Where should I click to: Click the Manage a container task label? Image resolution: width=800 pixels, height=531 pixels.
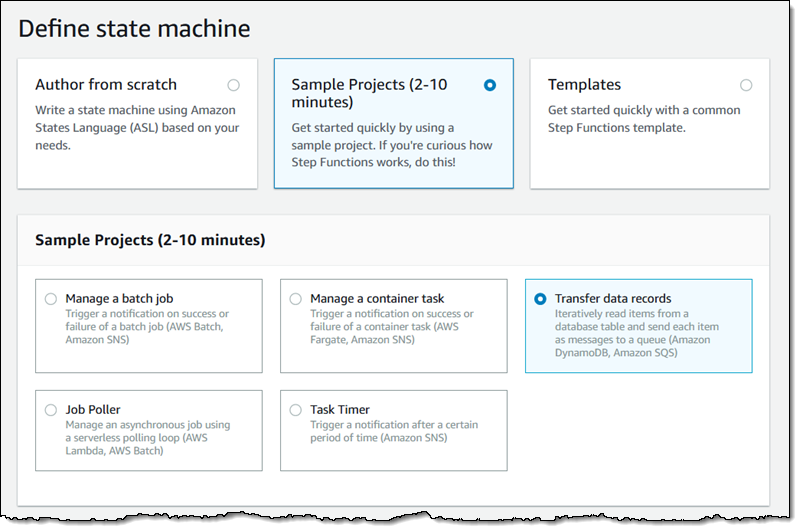pos(377,298)
